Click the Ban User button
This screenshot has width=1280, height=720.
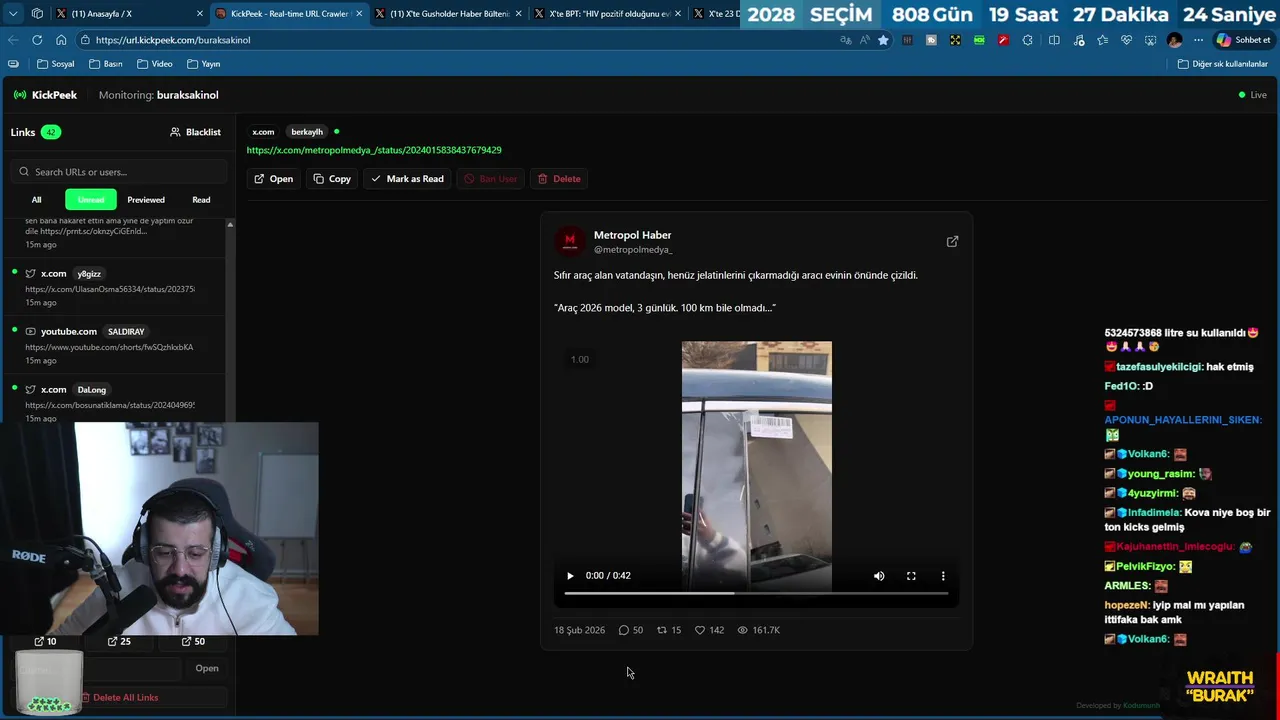(490, 179)
